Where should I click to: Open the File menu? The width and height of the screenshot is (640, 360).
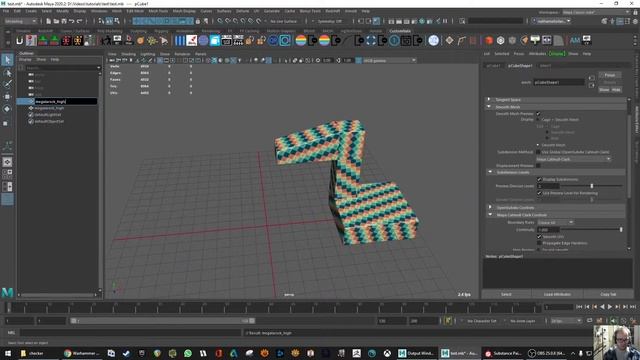point(6,11)
